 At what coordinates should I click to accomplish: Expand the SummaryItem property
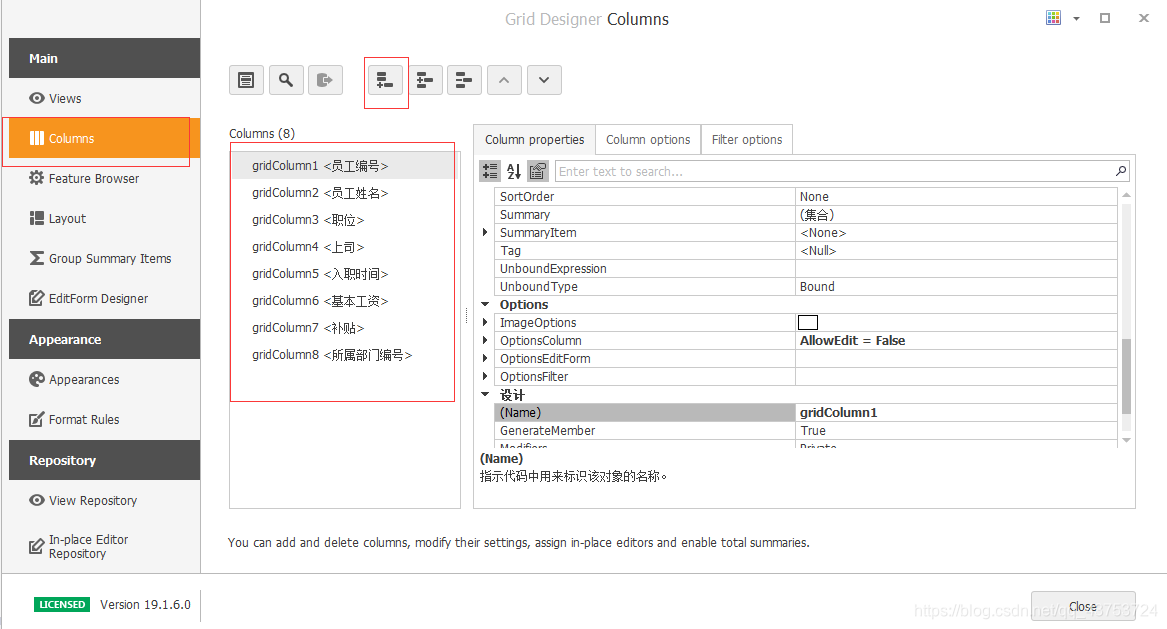(485, 232)
